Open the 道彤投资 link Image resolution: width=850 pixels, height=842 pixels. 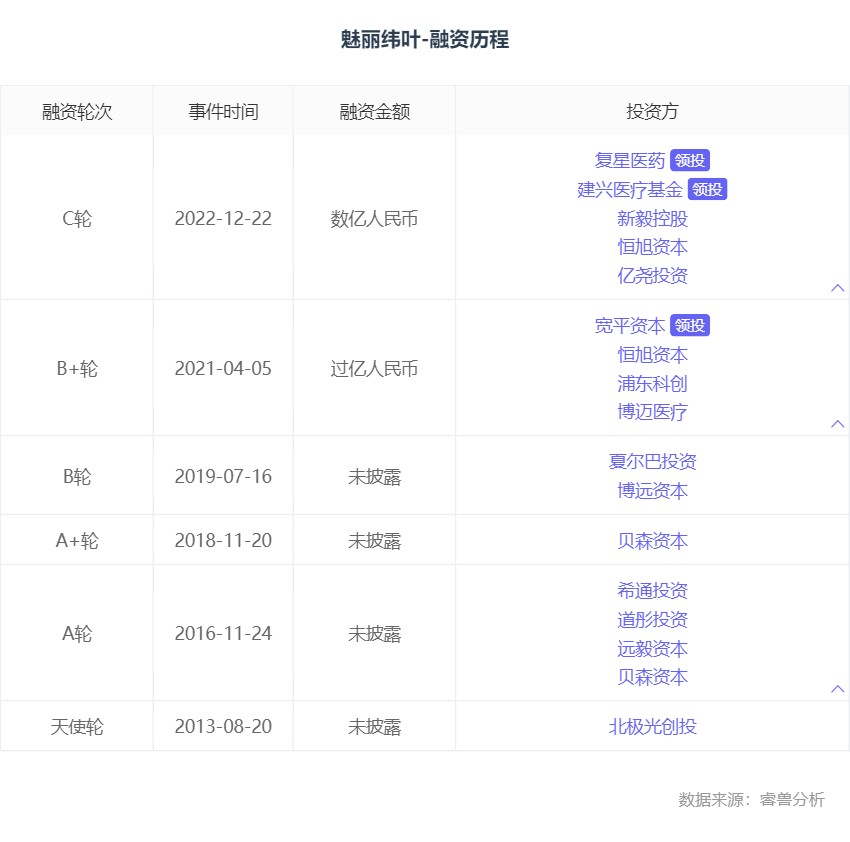652,620
